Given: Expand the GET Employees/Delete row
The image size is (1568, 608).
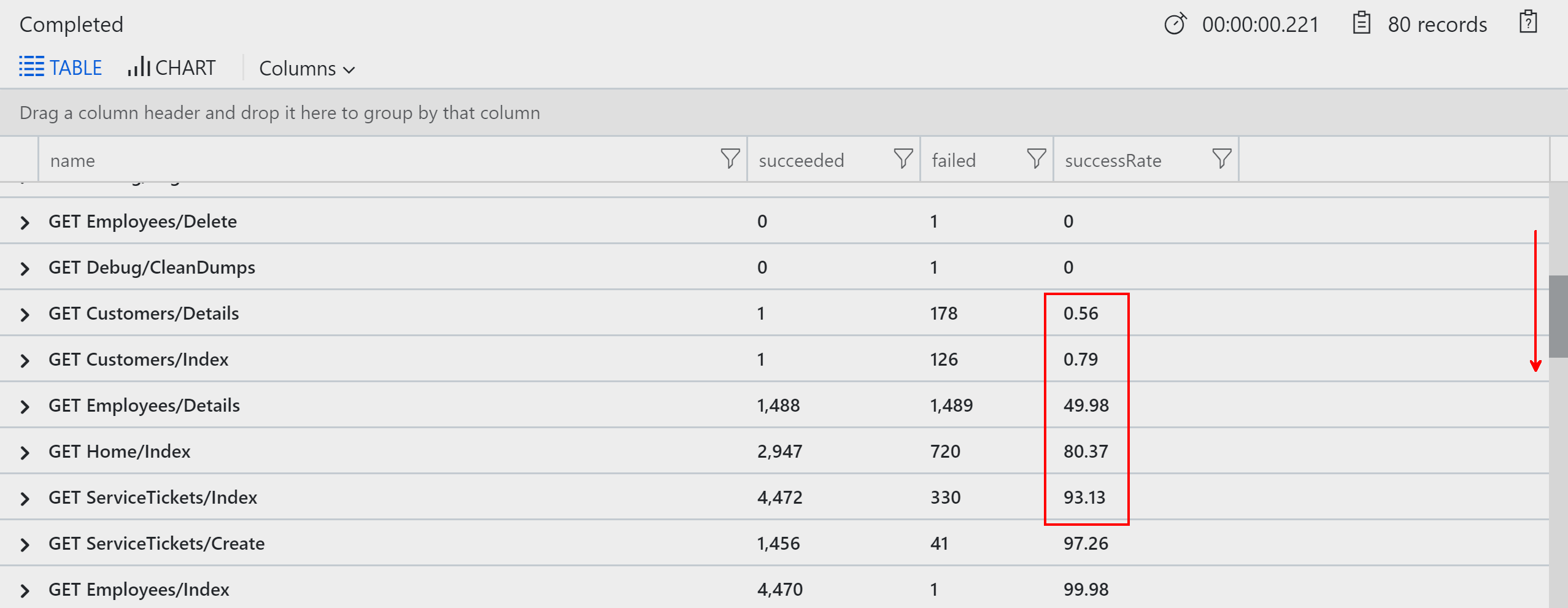Looking at the screenshot, I should 25,221.
